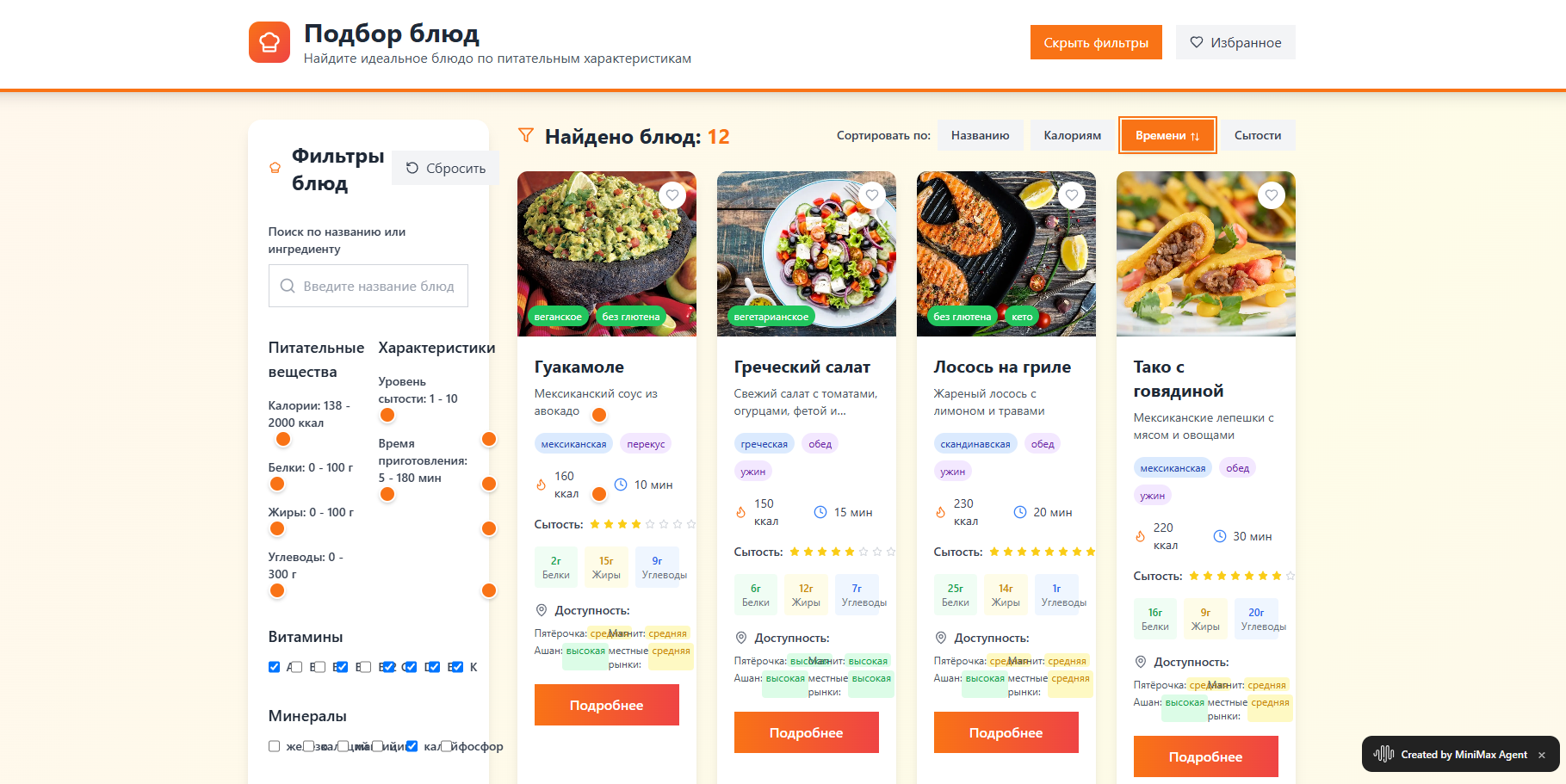Click the small chef icon by Фильтры блюд
This screenshot has width=1566, height=784.
tap(275, 168)
